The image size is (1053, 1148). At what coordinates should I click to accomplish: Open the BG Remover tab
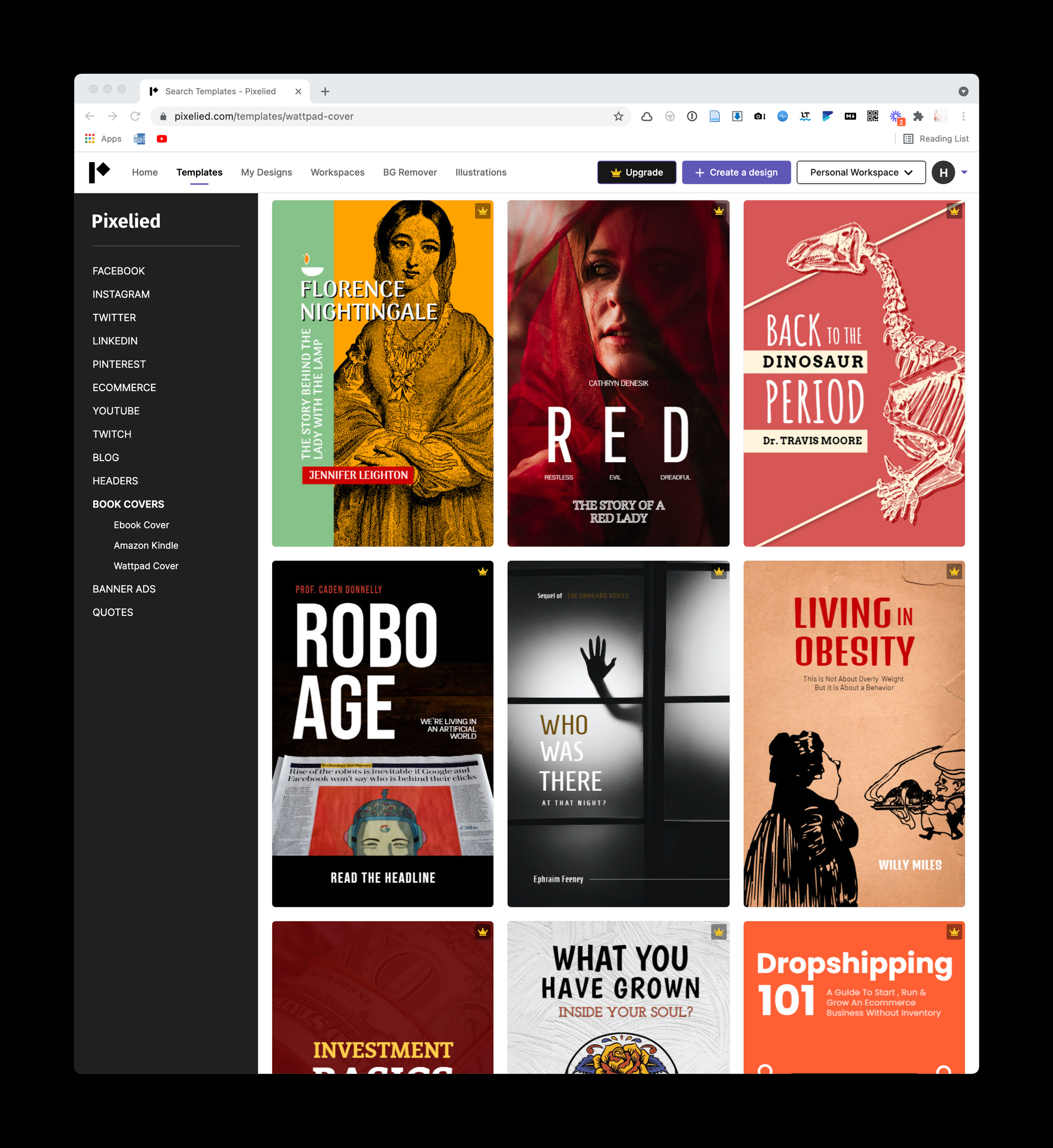pos(410,172)
